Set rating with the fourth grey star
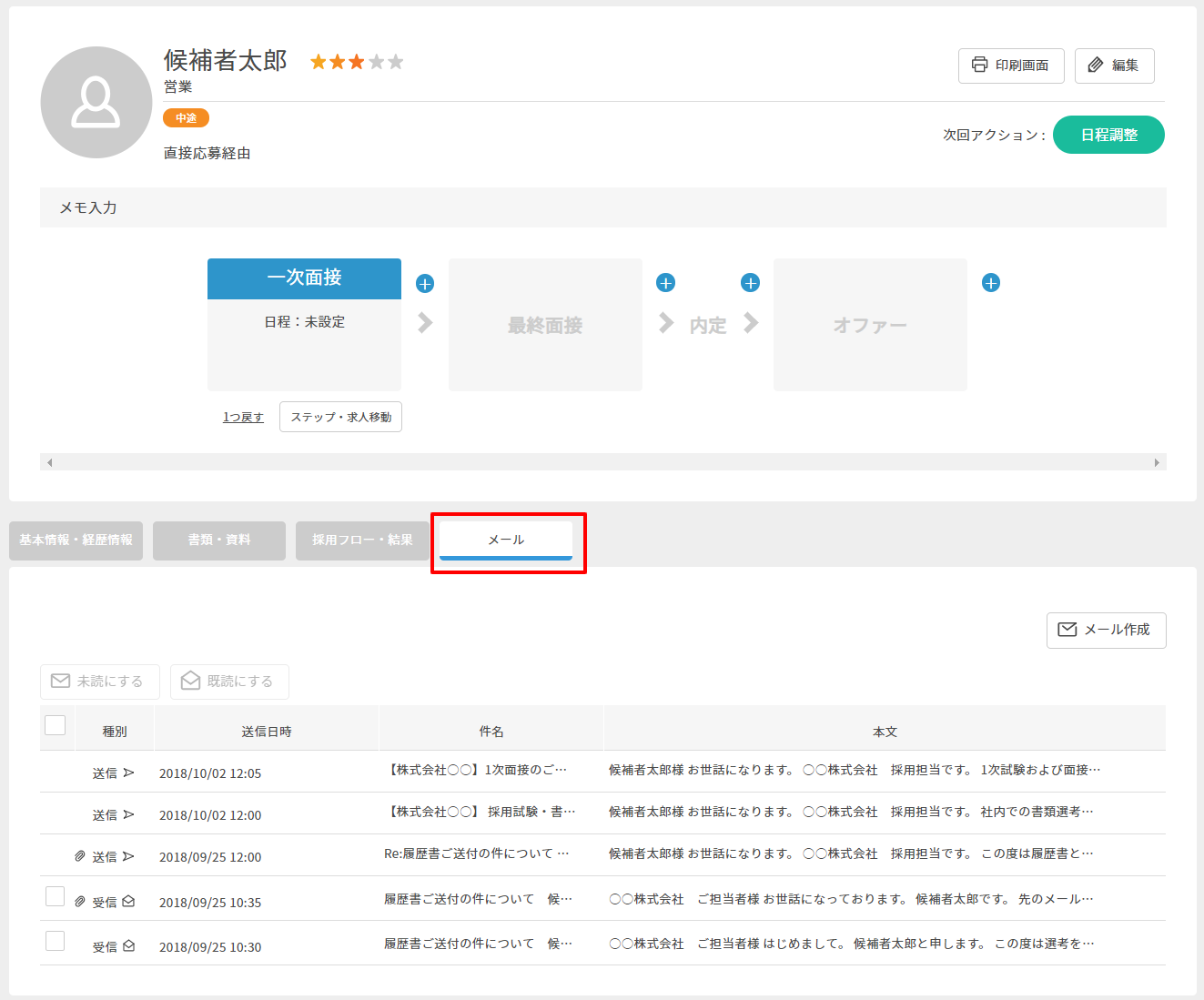1204x1000 pixels. 376,62
